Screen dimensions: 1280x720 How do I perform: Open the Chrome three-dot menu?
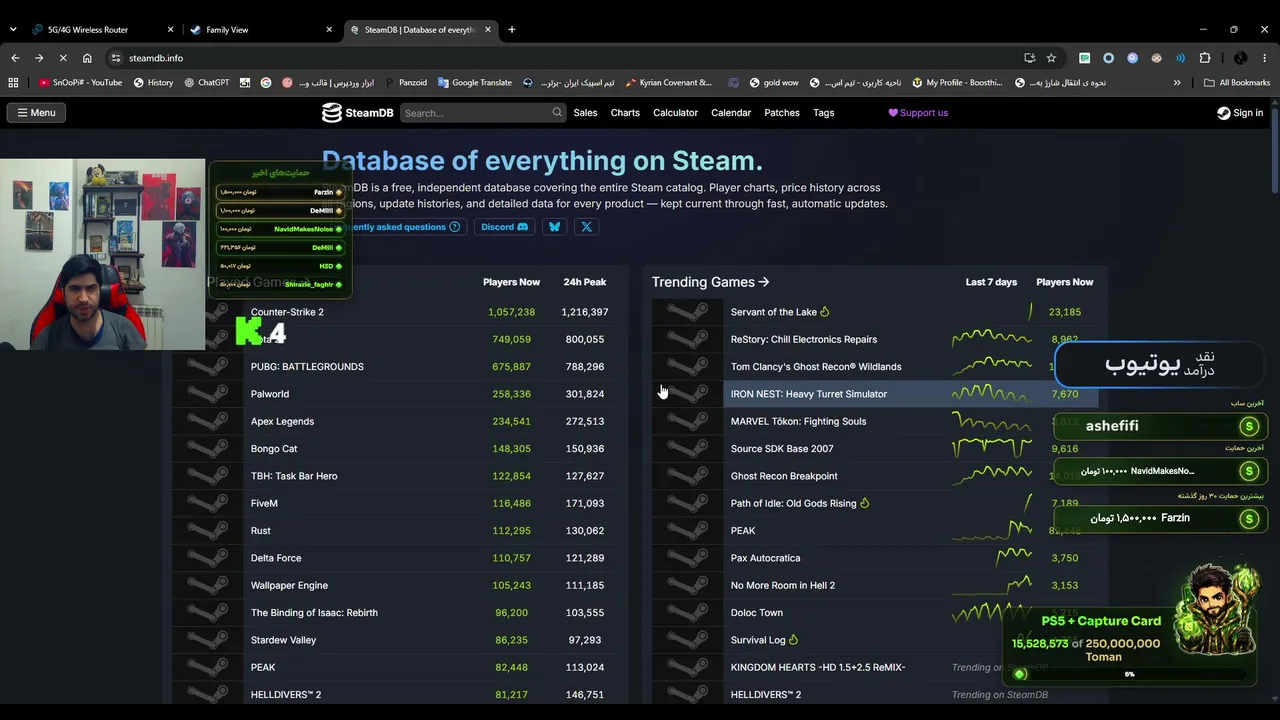pos(1265,58)
